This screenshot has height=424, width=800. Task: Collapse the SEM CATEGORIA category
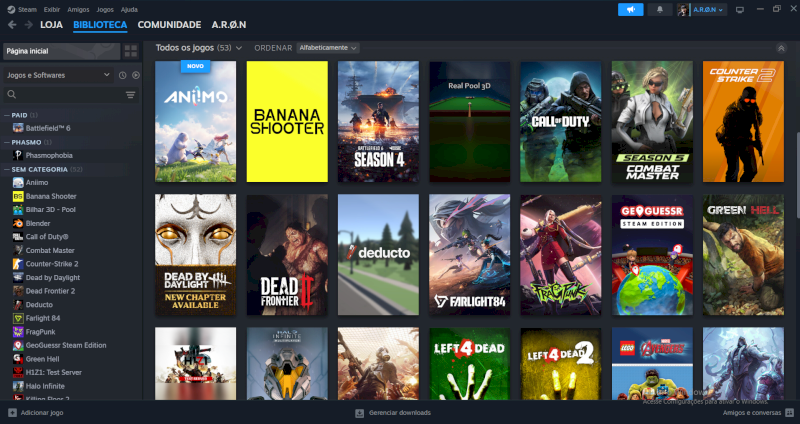coord(7,169)
